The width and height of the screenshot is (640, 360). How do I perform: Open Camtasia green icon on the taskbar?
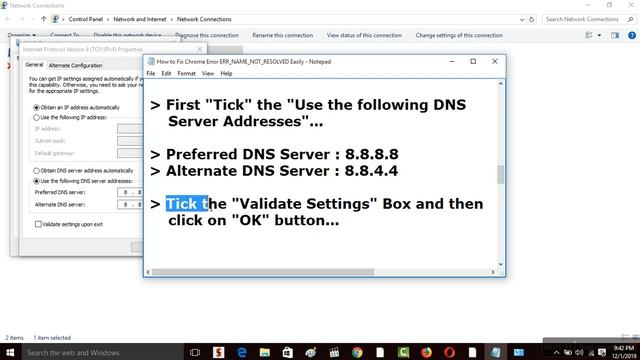pos(403,352)
